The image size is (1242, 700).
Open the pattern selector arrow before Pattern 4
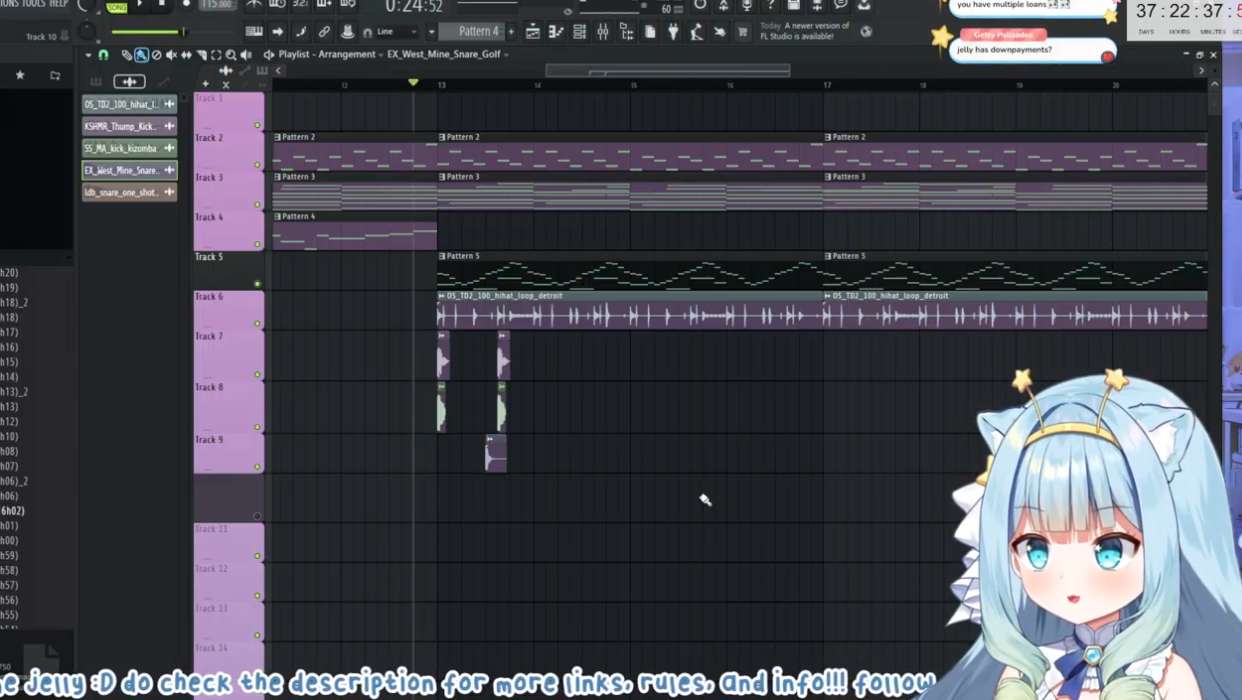pos(431,32)
